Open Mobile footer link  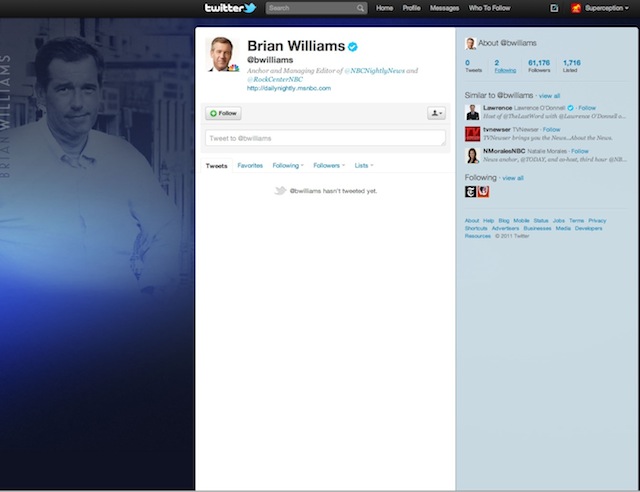pos(521,220)
